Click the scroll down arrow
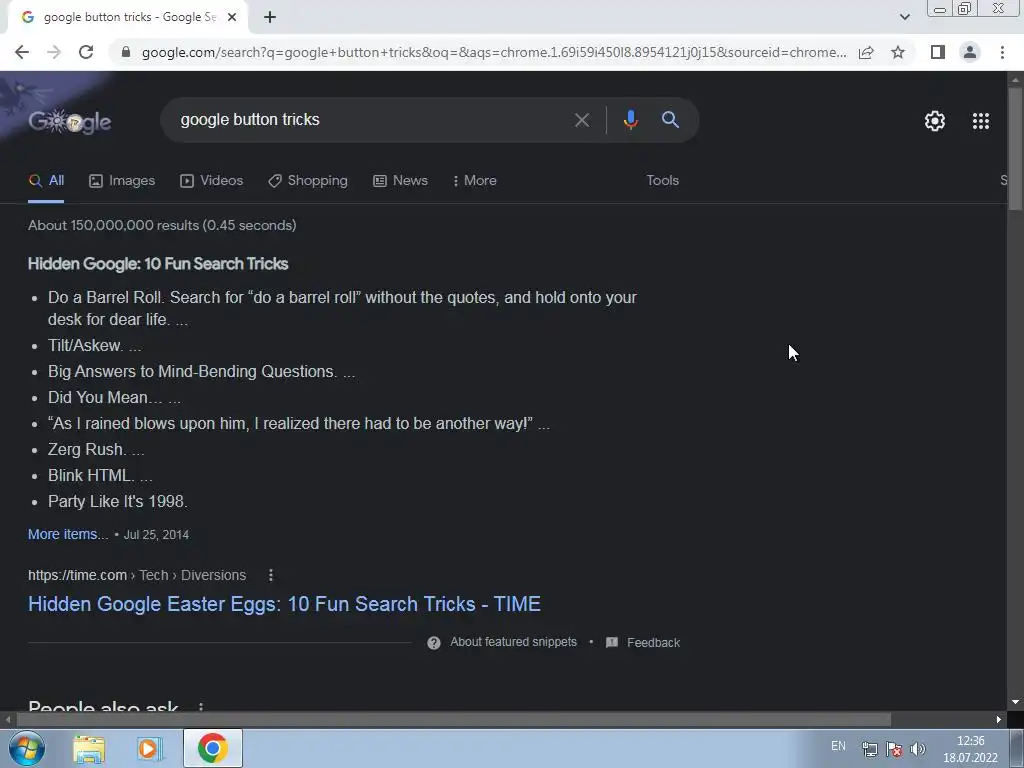The image size is (1024, 768). tap(1015, 703)
